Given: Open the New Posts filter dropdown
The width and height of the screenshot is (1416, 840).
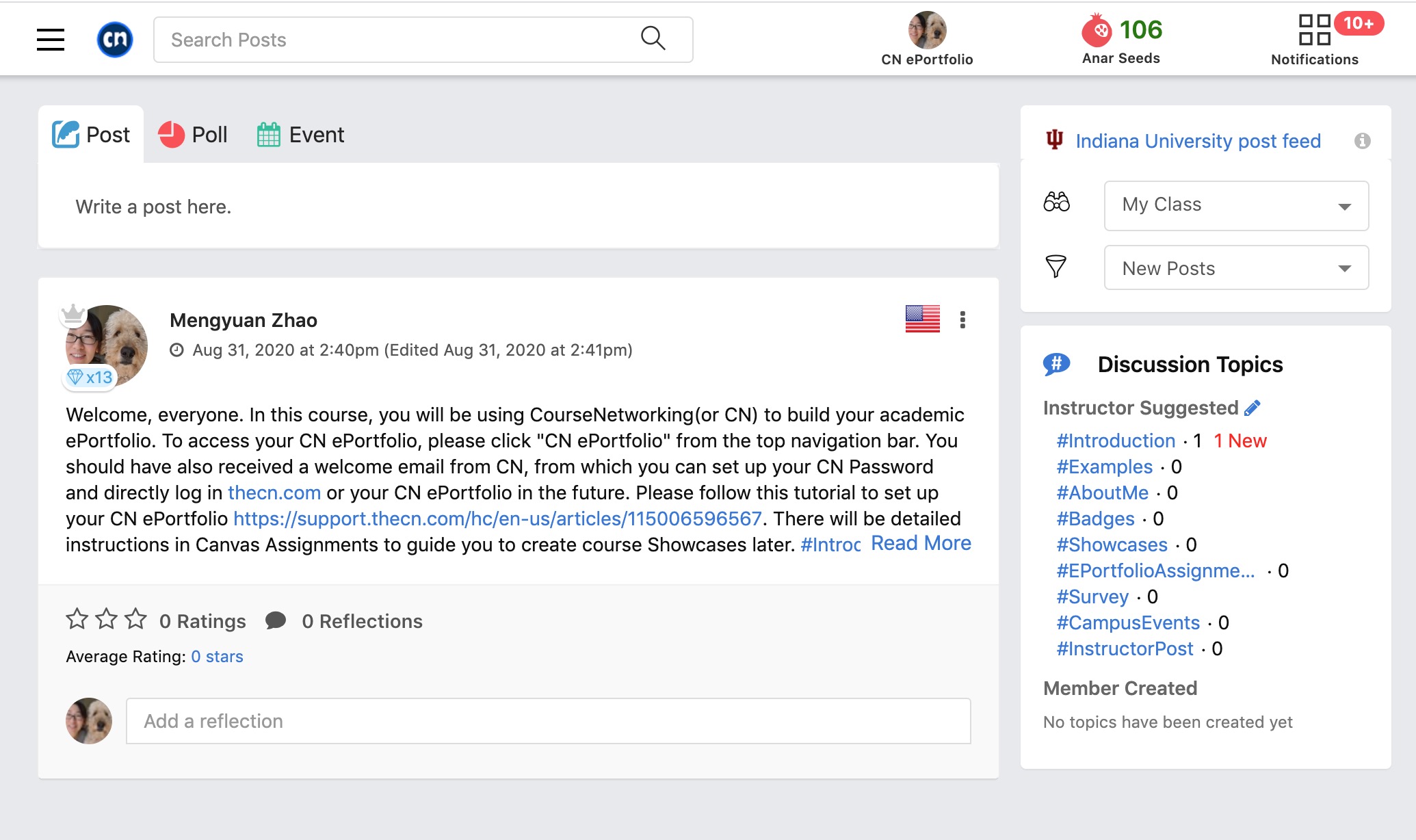Looking at the screenshot, I should point(1236,268).
